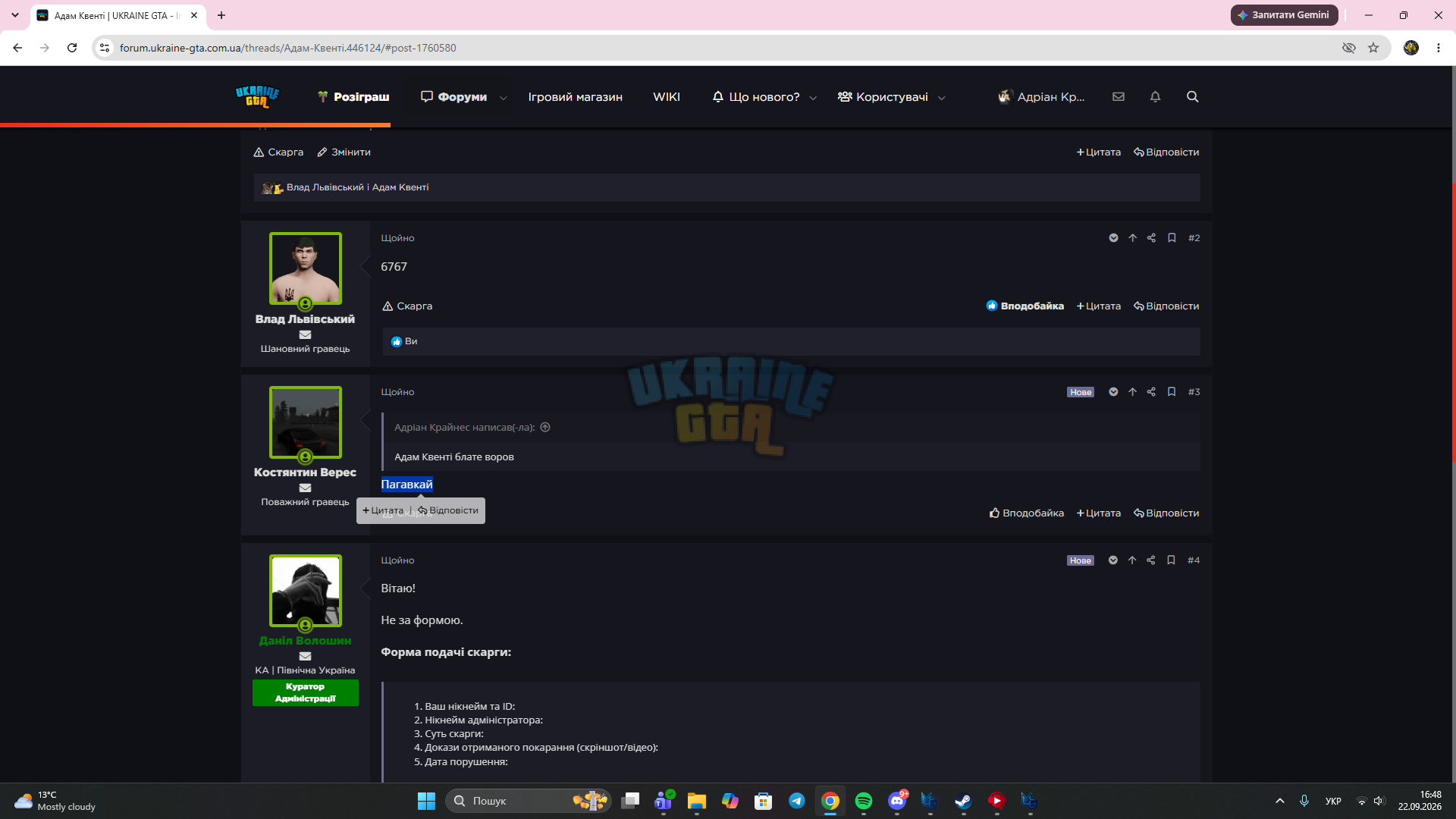
Task: Expand the Користувачі dropdown chevron
Action: (x=941, y=98)
